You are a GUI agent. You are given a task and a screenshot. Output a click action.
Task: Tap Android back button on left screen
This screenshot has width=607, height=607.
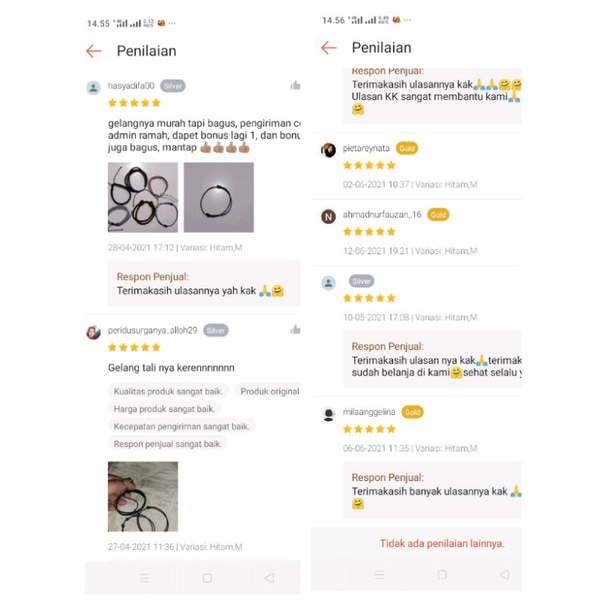pos(269,578)
